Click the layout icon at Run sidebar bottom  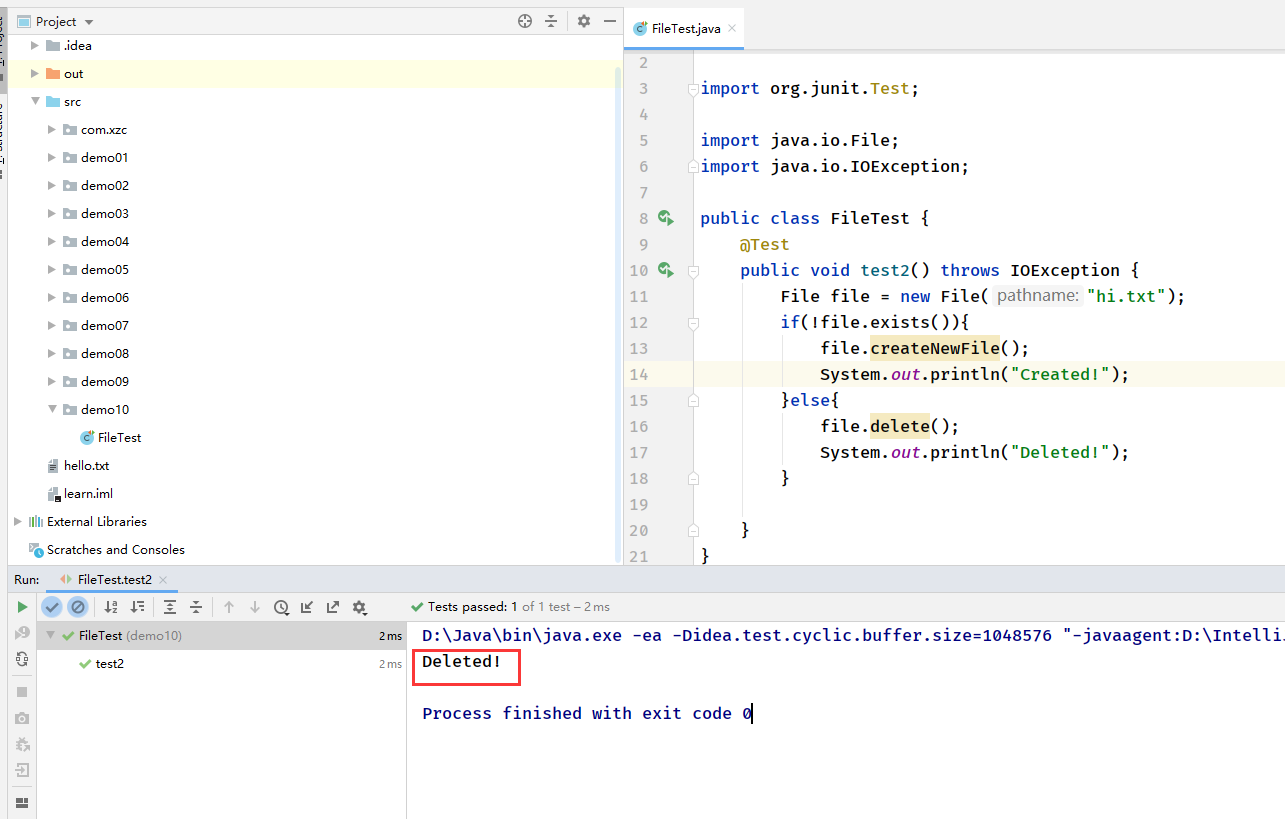[22, 803]
